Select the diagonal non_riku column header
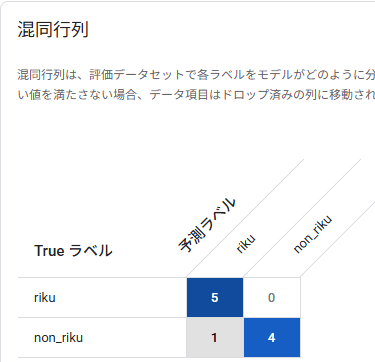The height and width of the screenshot is (362, 375). pyautogui.click(x=313, y=234)
